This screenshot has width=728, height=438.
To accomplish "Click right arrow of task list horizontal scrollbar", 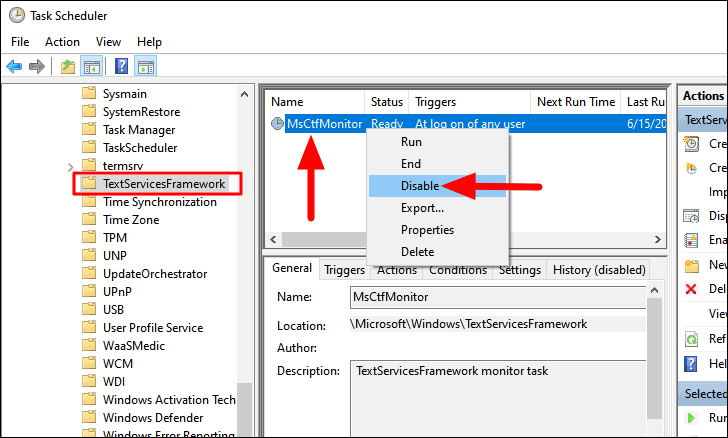I will pyautogui.click(x=657, y=240).
